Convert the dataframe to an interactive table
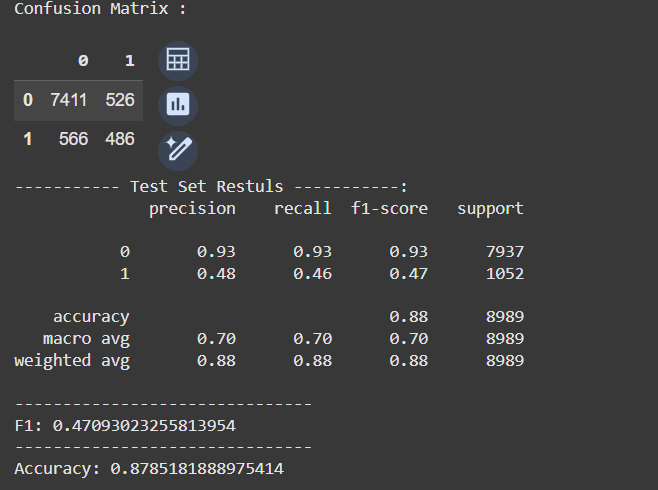 click(178, 60)
